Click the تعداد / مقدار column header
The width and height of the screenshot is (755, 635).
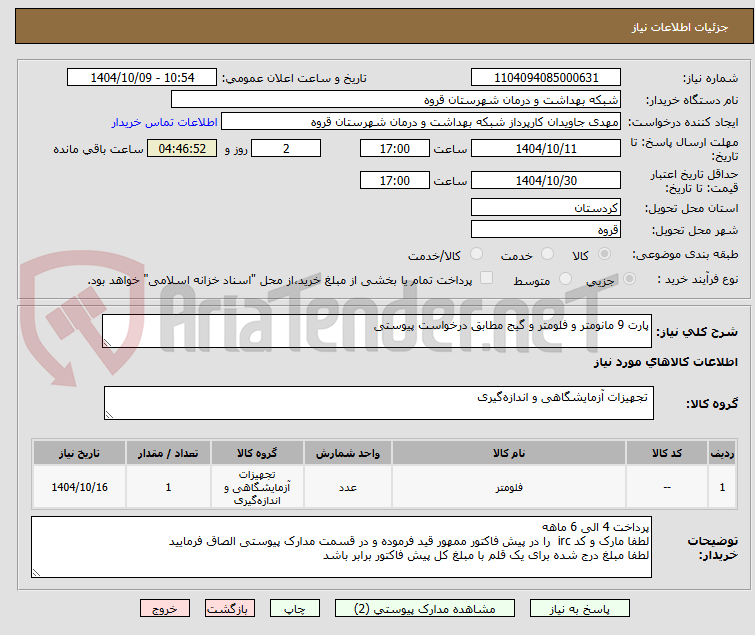click(168, 453)
